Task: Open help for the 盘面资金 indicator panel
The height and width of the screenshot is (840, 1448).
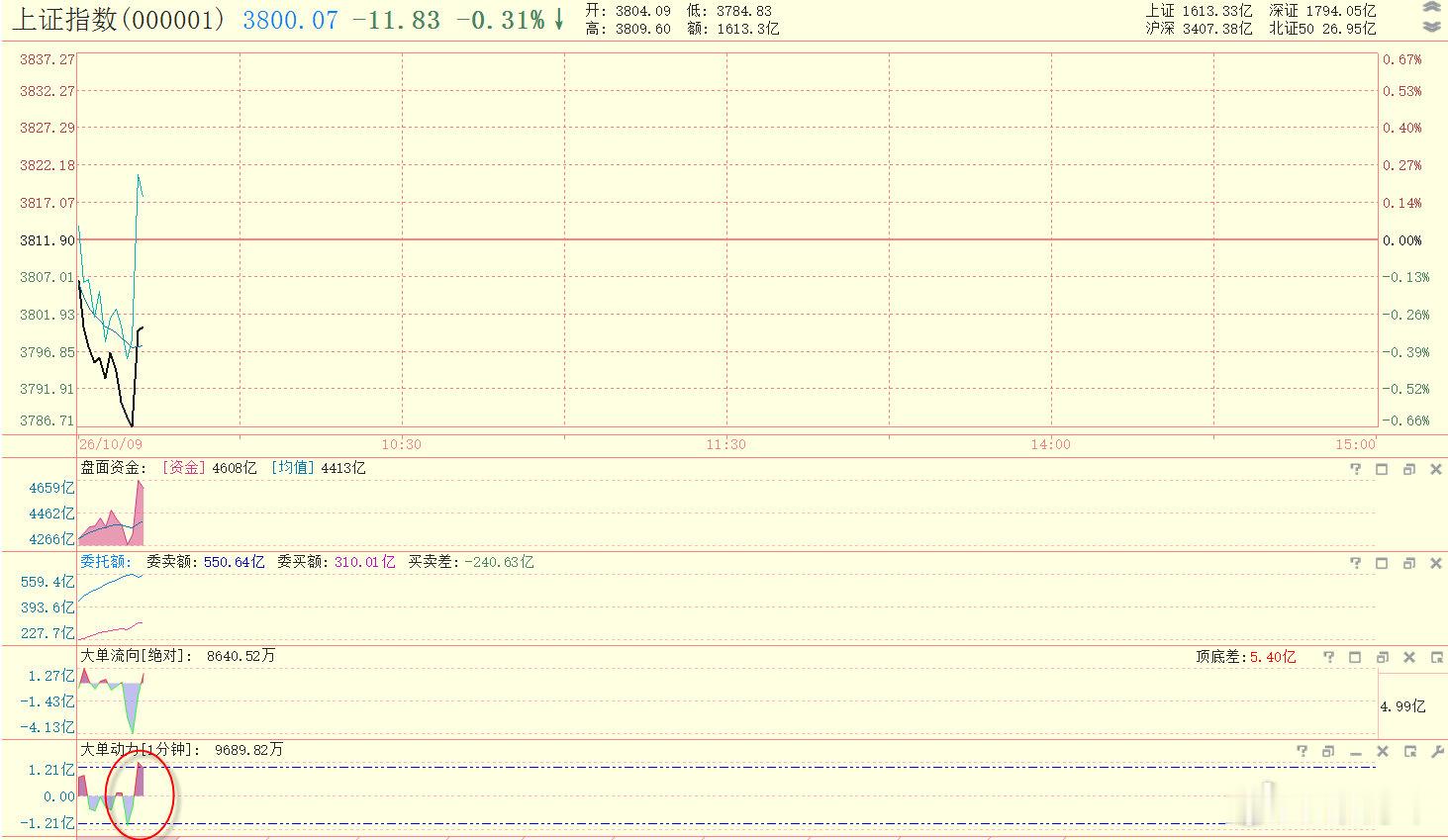Action: [x=1356, y=469]
